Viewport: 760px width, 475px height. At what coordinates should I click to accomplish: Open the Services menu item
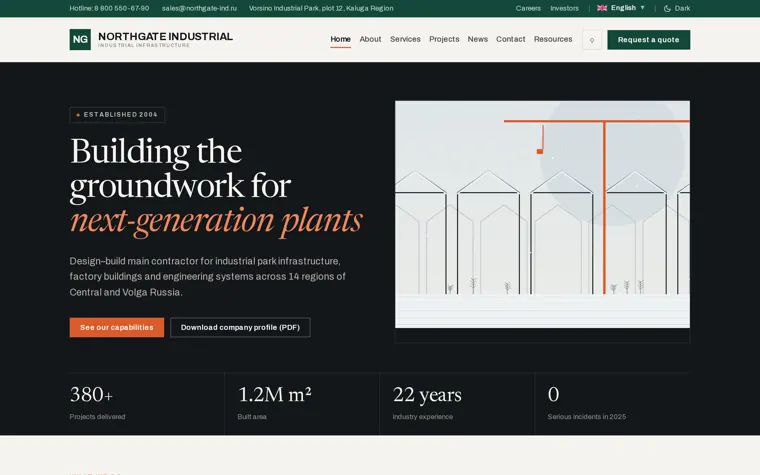pos(405,39)
